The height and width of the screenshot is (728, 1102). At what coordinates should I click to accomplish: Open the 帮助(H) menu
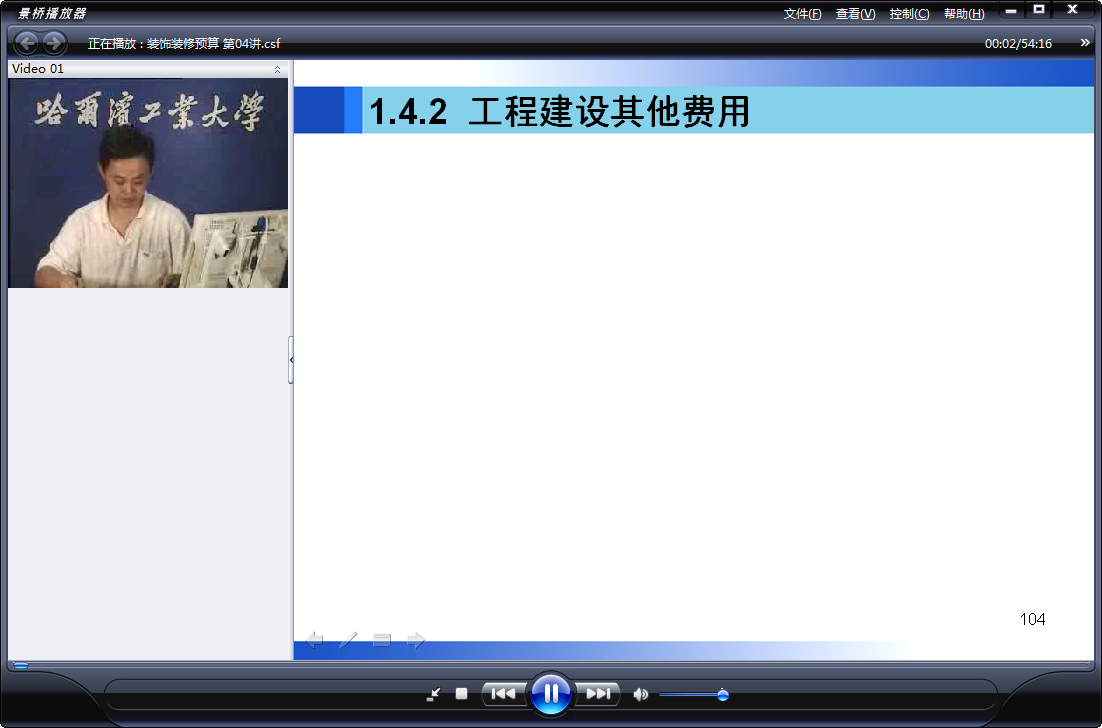pyautogui.click(x=964, y=14)
